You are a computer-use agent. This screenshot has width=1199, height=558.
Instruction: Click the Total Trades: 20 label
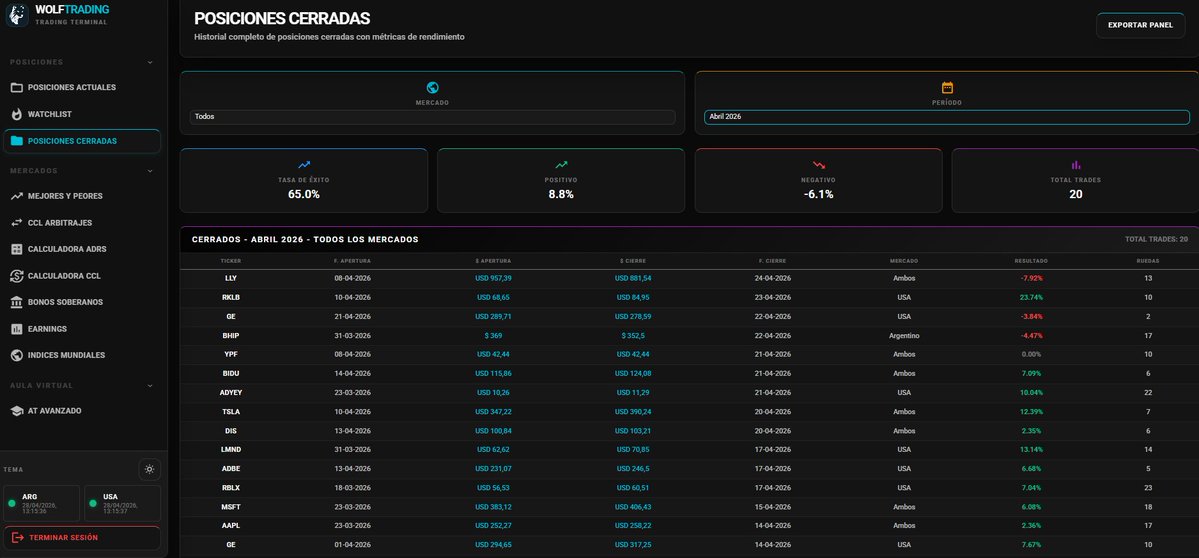(1156, 239)
